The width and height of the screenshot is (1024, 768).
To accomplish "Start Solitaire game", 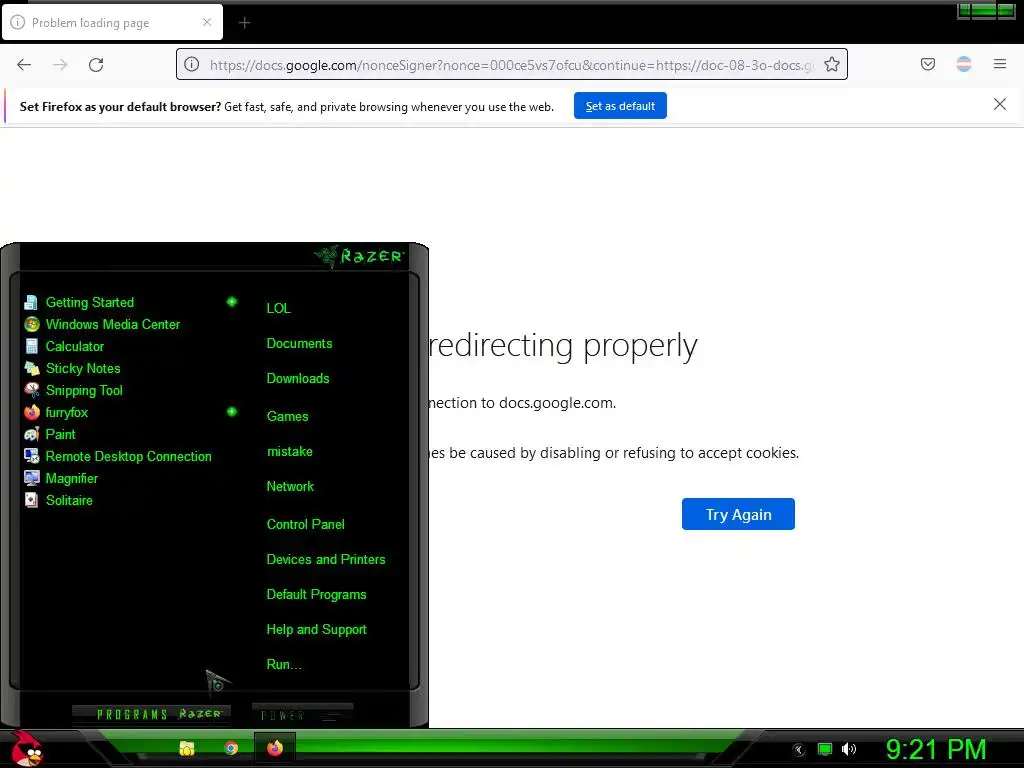I will click(x=69, y=500).
